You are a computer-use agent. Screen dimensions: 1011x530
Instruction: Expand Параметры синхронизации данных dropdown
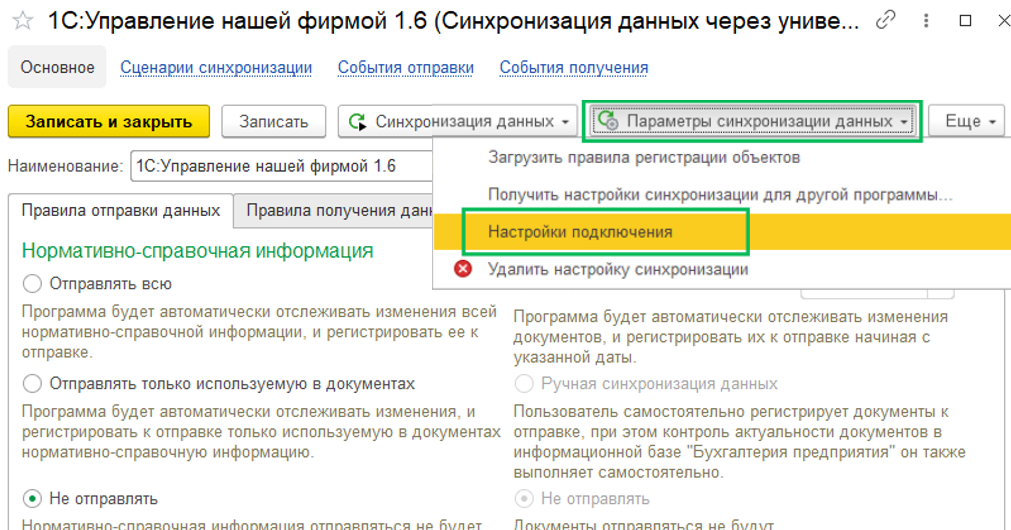(x=752, y=121)
